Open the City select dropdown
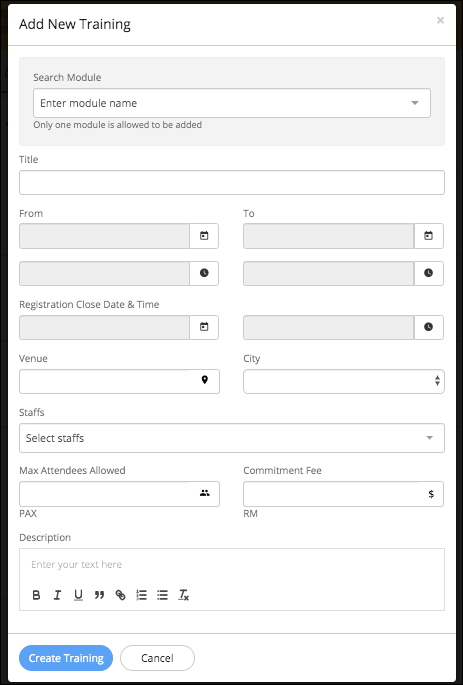Screen dimensions: 463x685 tap(344, 381)
